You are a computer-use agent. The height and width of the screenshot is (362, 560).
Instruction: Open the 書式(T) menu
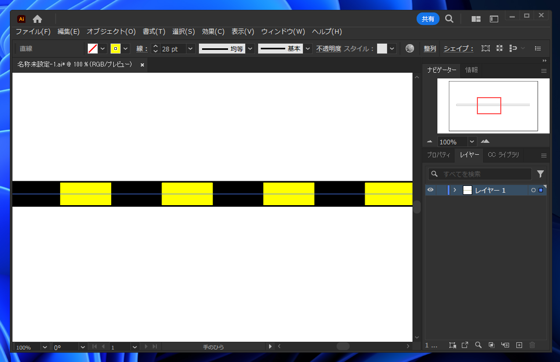154,32
